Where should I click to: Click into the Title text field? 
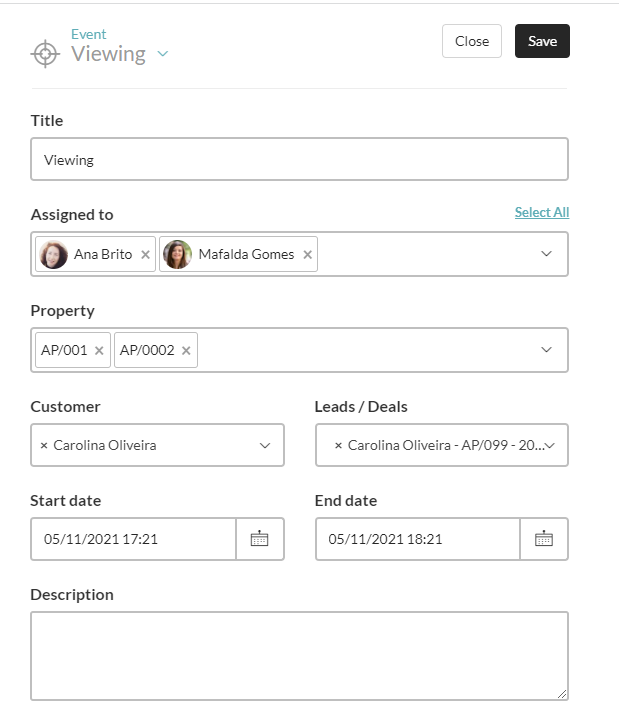pyautogui.click(x=299, y=159)
